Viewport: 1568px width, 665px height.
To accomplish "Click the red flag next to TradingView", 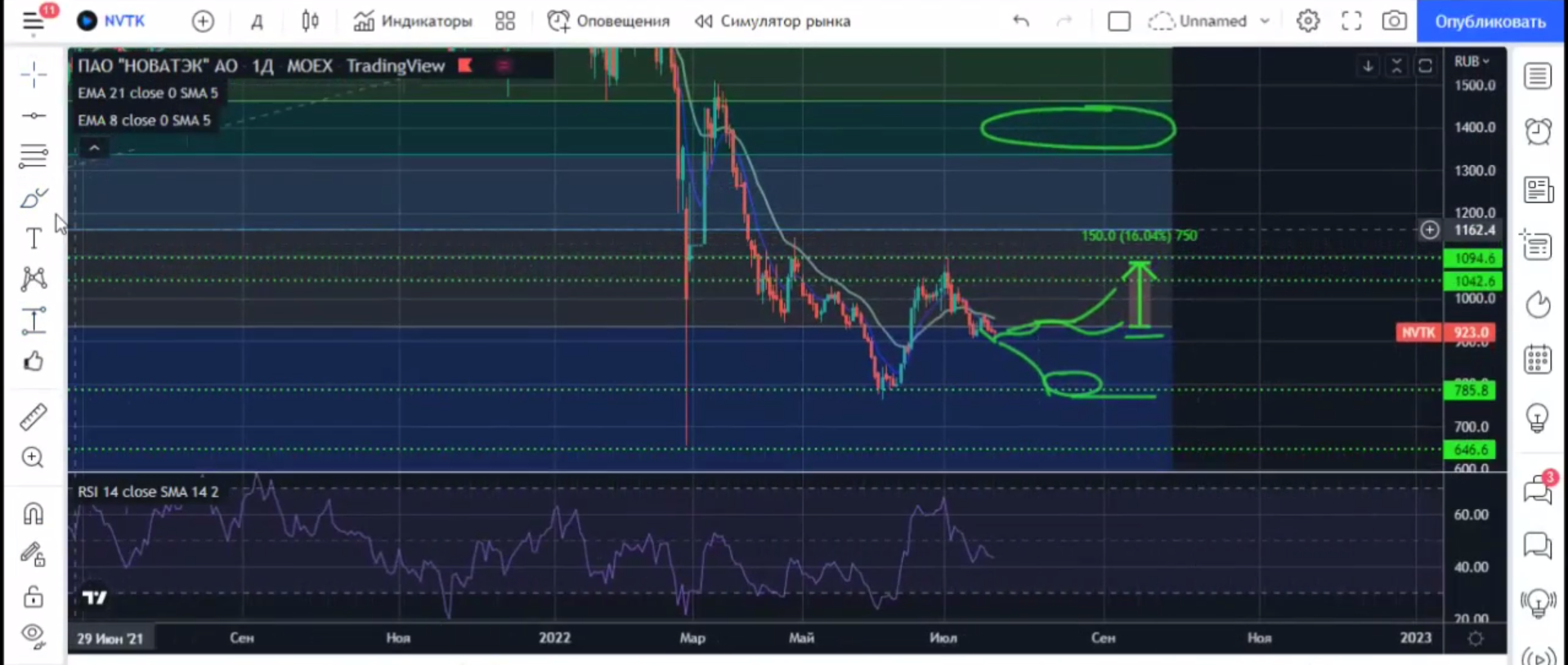I will [465, 65].
